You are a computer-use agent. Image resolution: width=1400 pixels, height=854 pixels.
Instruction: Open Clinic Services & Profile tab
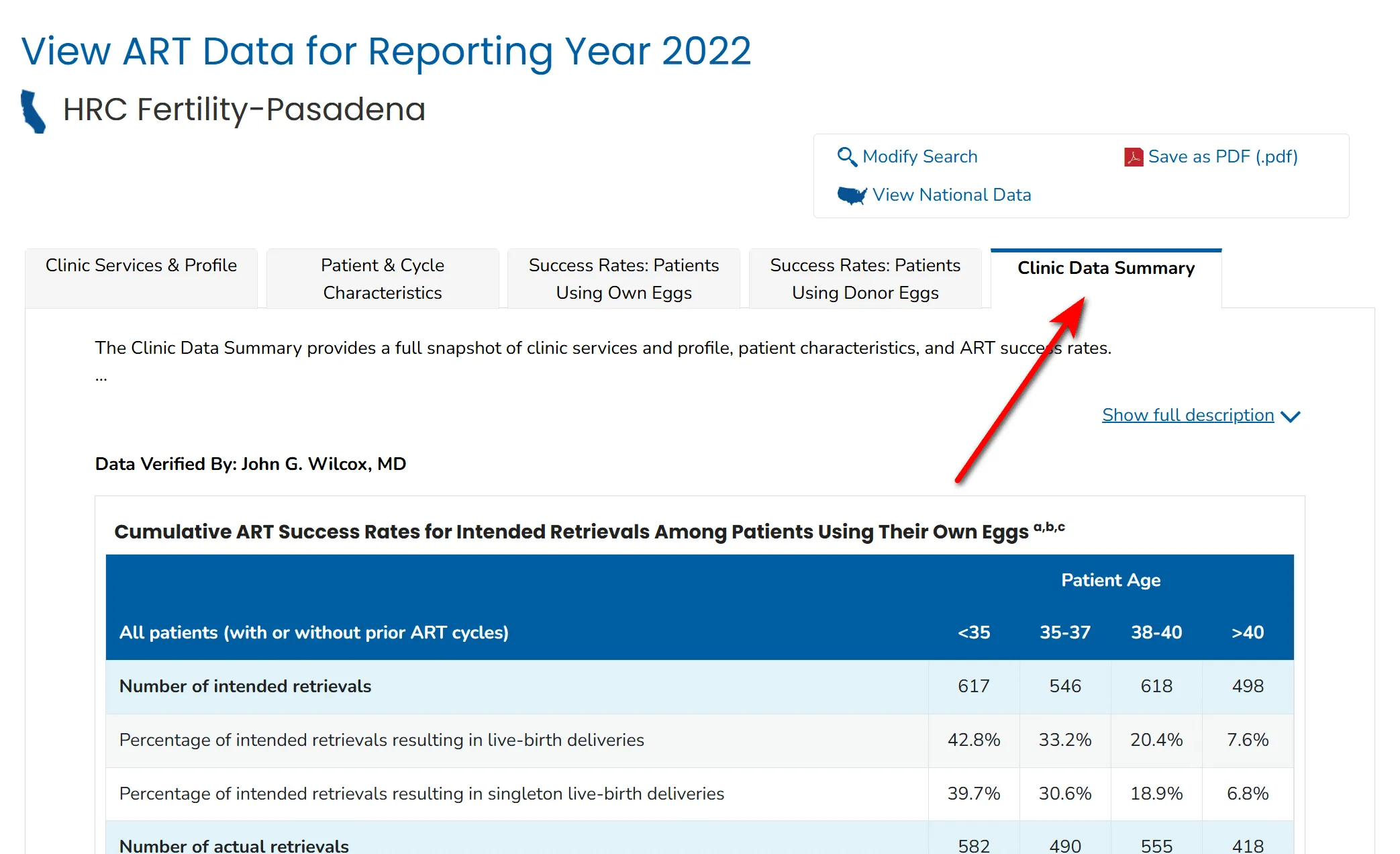(141, 279)
